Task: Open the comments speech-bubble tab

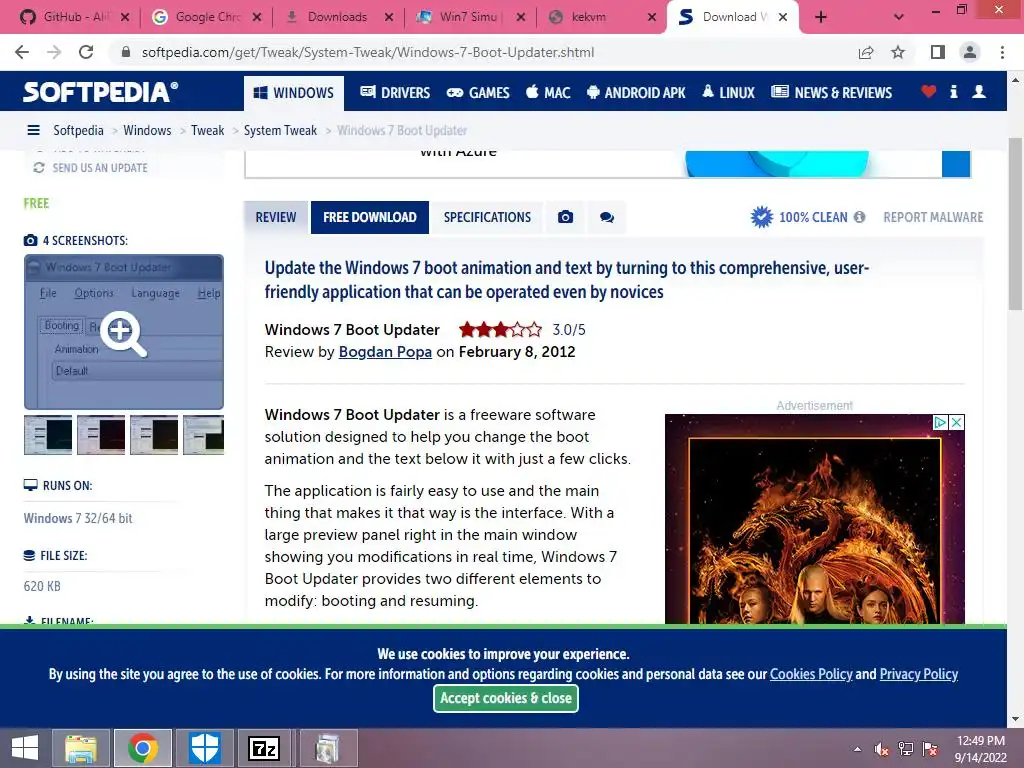Action: point(607,217)
